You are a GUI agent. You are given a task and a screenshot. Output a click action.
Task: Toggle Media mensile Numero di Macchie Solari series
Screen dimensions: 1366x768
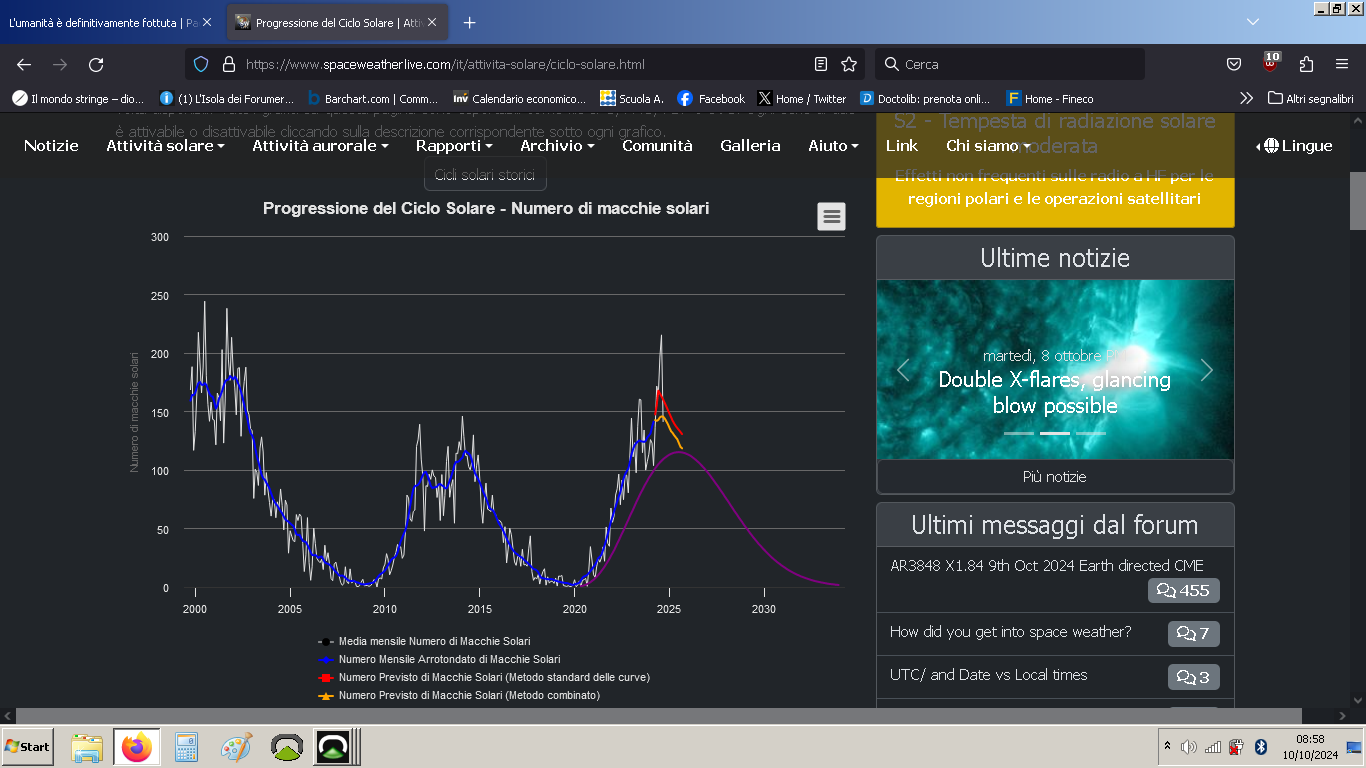coord(424,641)
